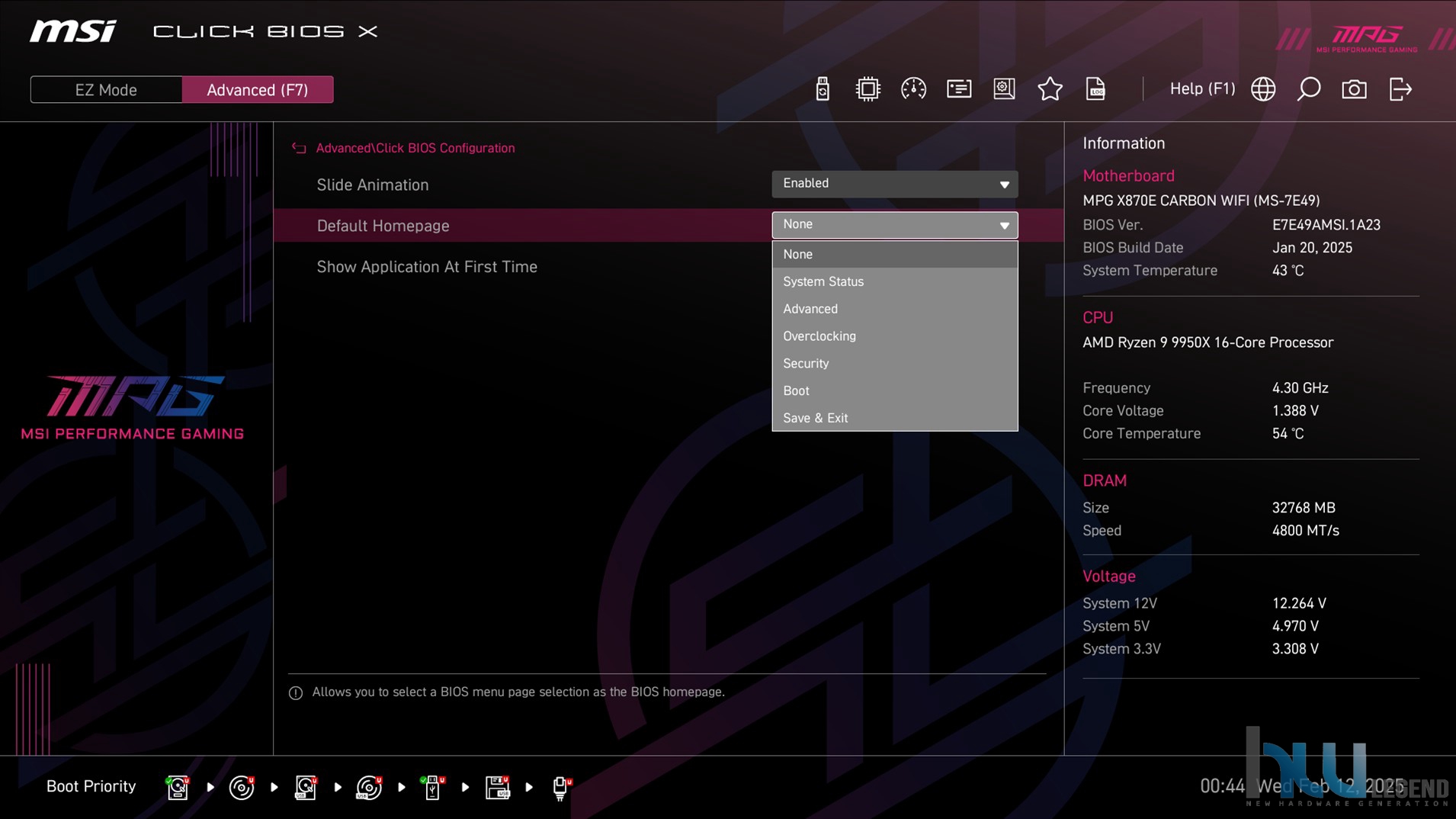
Task: Choose Advanced as default homepage
Action: (x=894, y=309)
